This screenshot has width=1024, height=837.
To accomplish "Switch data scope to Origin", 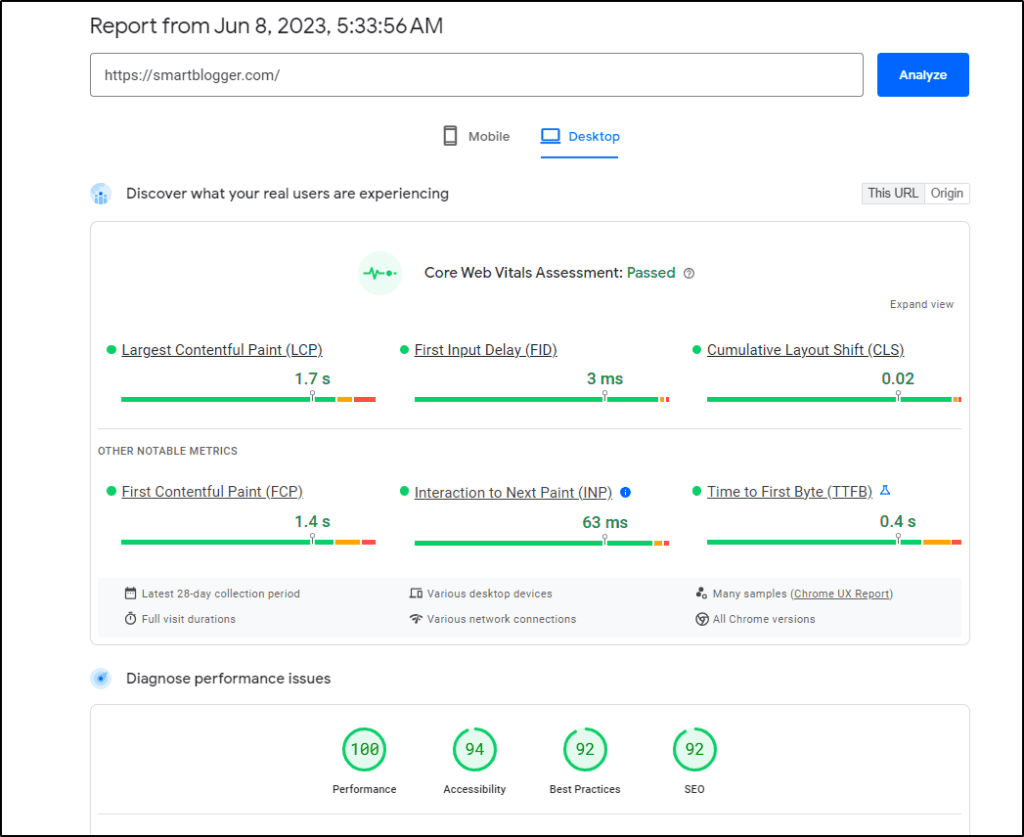I will (946, 193).
